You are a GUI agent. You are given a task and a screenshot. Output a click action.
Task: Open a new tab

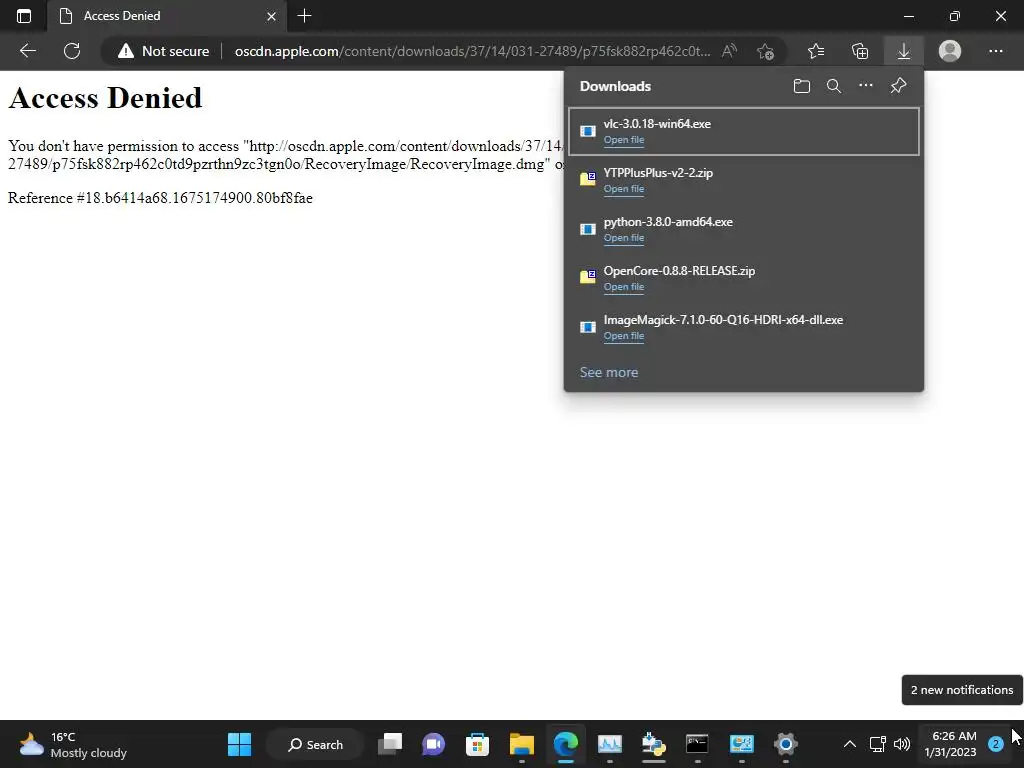(x=304, y=16)
